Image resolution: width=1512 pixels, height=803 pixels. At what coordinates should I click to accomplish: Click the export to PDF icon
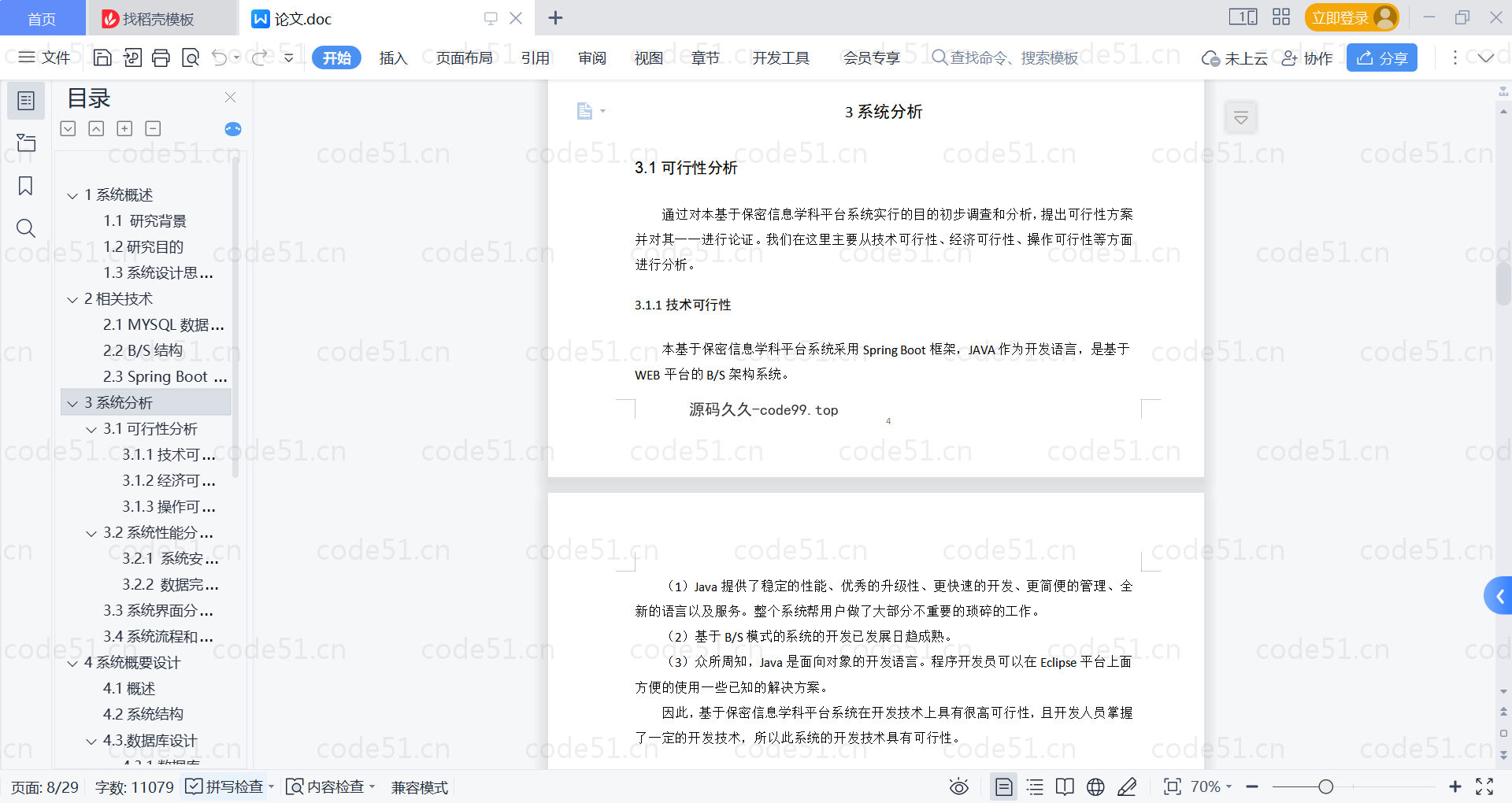pyautogui.click(x=132, y=57)
